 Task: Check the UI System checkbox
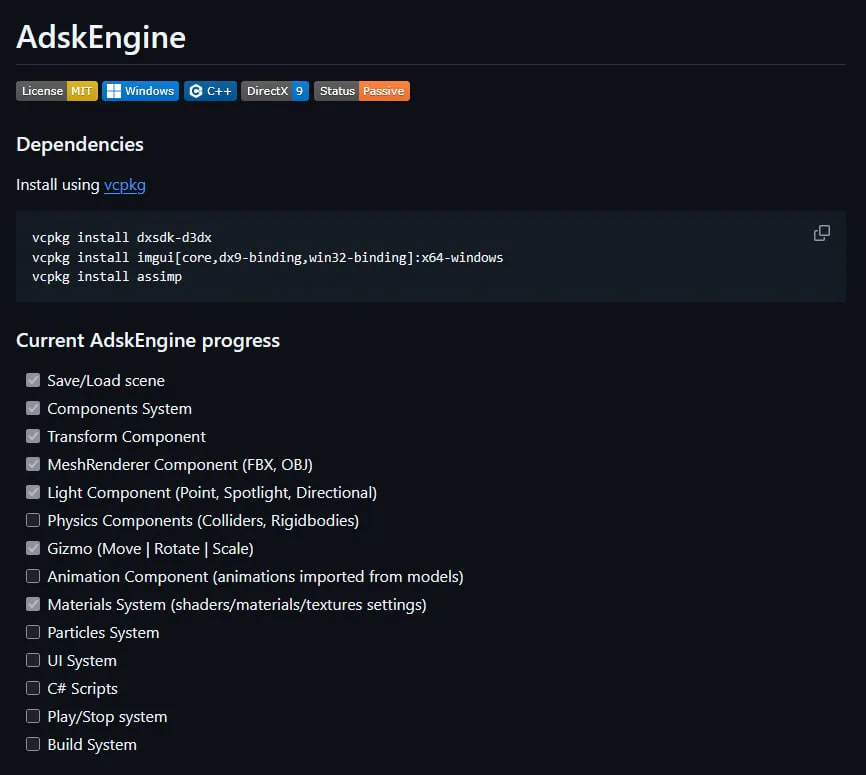(33, 660)
